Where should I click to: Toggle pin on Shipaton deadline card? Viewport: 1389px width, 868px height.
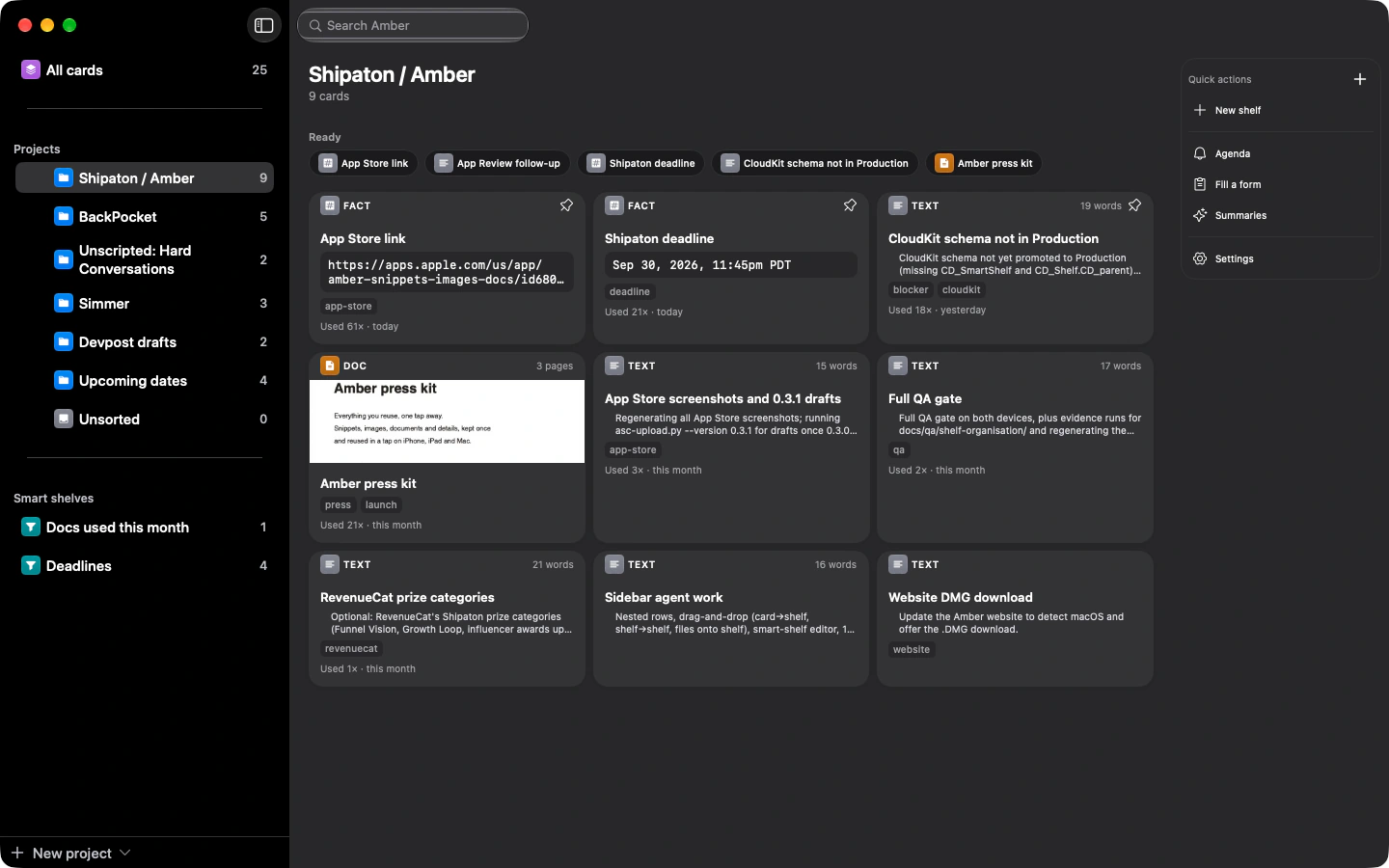point(850,205)
